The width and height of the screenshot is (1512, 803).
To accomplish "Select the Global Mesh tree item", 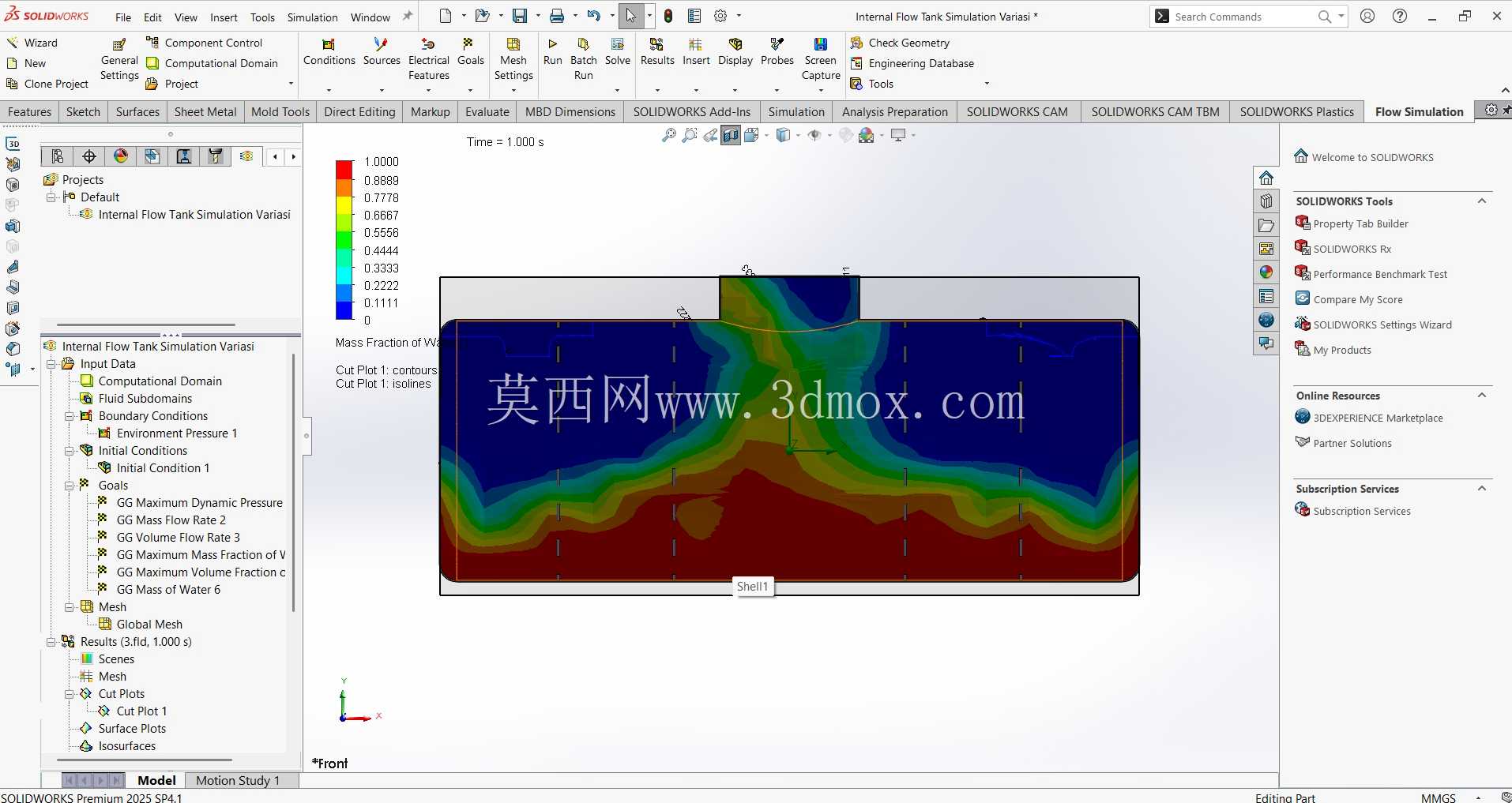I will [141, 625].
